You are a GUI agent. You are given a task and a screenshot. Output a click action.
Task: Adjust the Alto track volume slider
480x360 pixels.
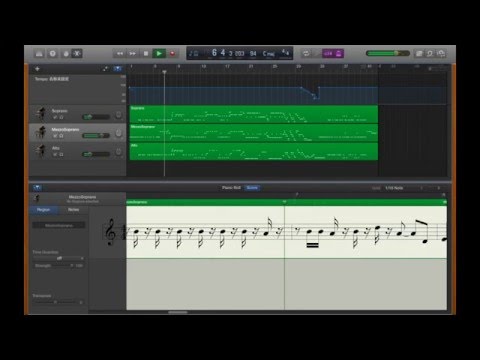pyautogui.click(x=96, y=154)
